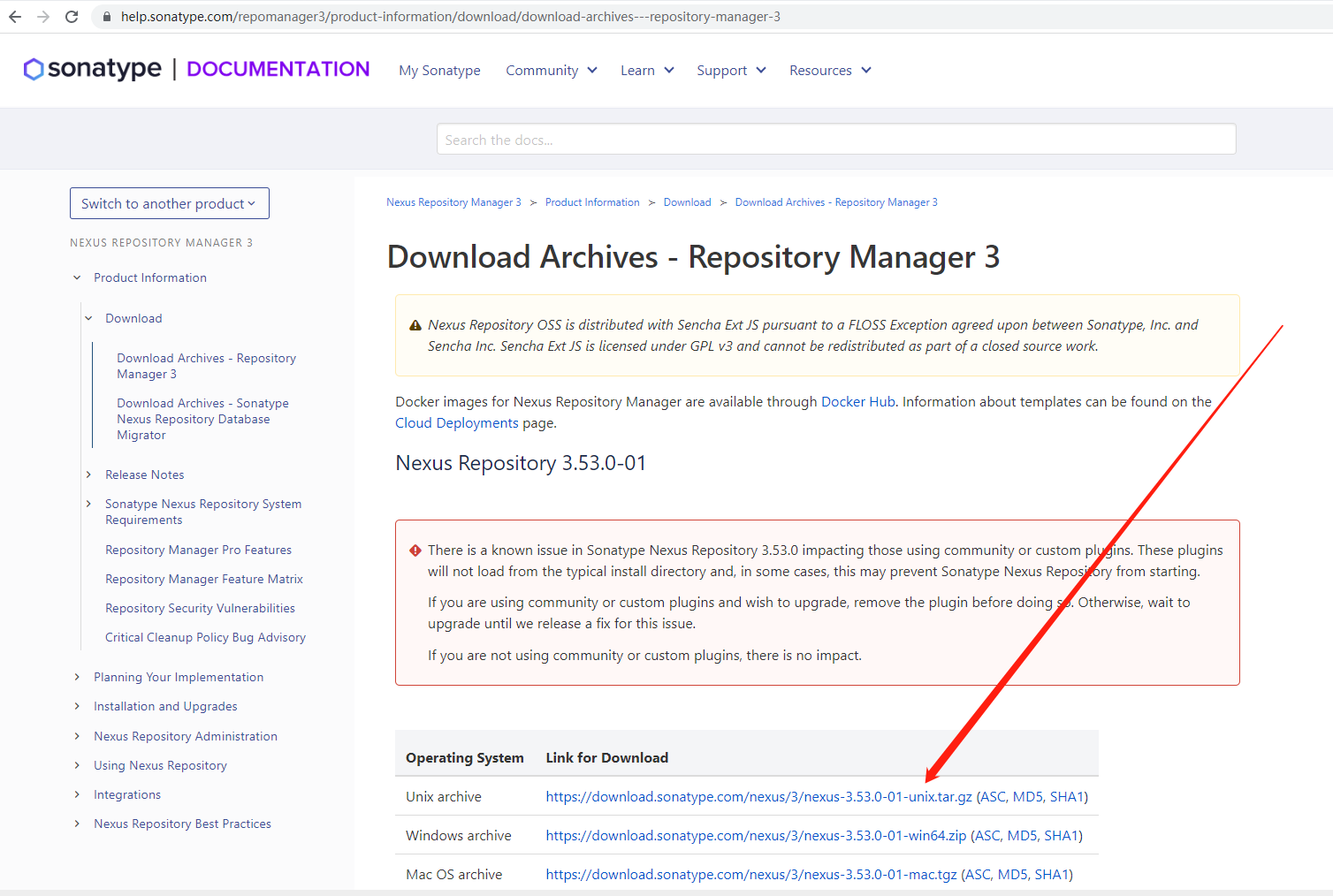Open Repository Manager Pro Features

pyautogui.click(x=198, y=550)
